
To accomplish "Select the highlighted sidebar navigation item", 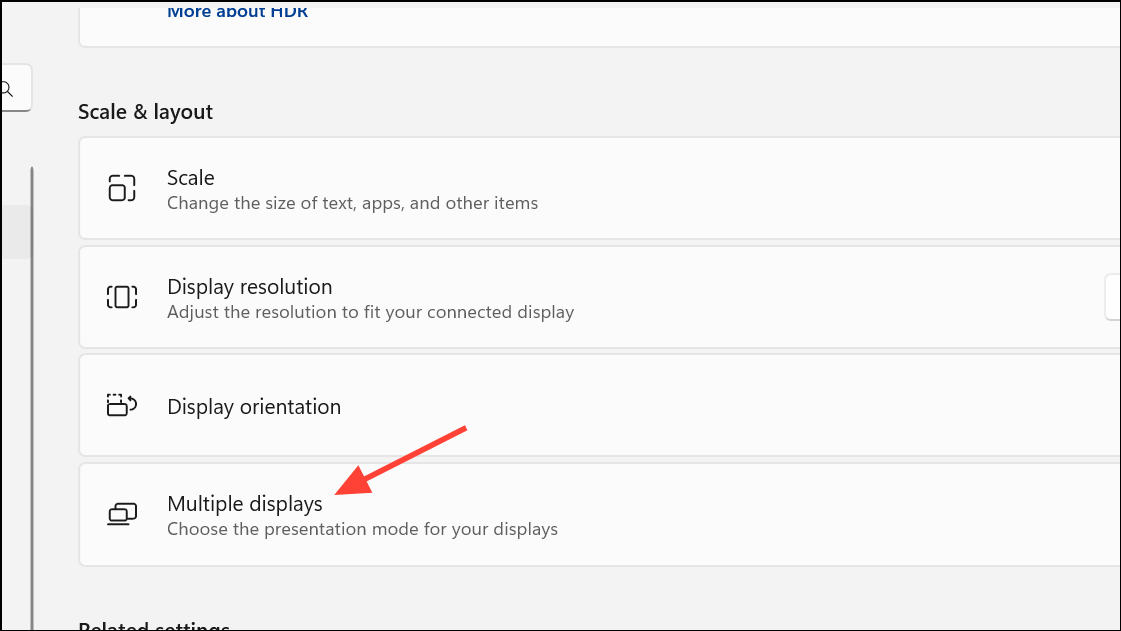I will tap(14, 232).
